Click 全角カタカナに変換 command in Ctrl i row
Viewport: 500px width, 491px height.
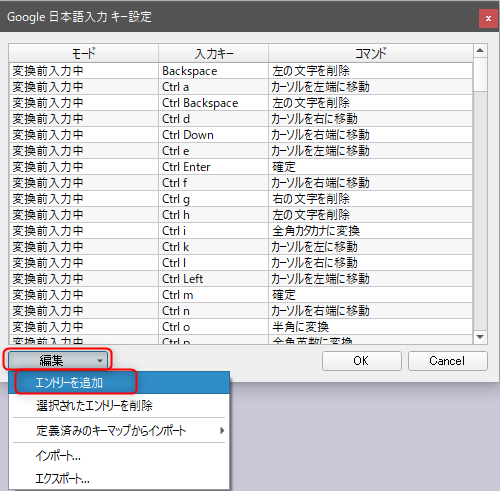click(371, 231)
